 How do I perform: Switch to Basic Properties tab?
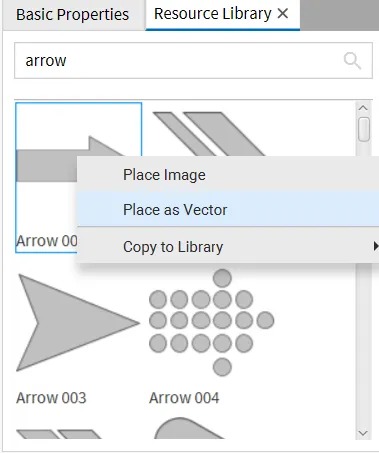[73, 15]
